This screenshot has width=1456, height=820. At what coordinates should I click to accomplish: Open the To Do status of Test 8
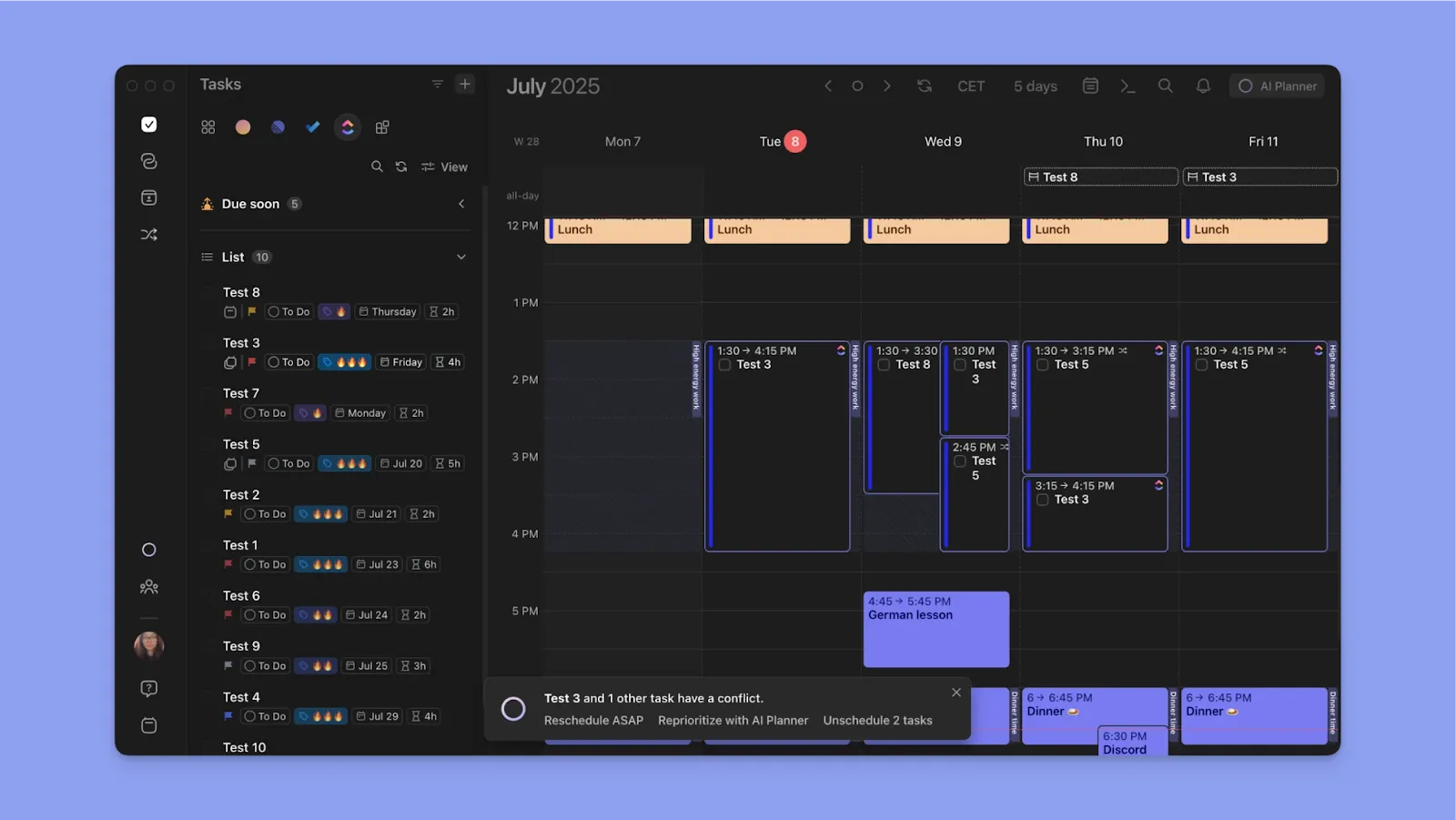point(288,312)
